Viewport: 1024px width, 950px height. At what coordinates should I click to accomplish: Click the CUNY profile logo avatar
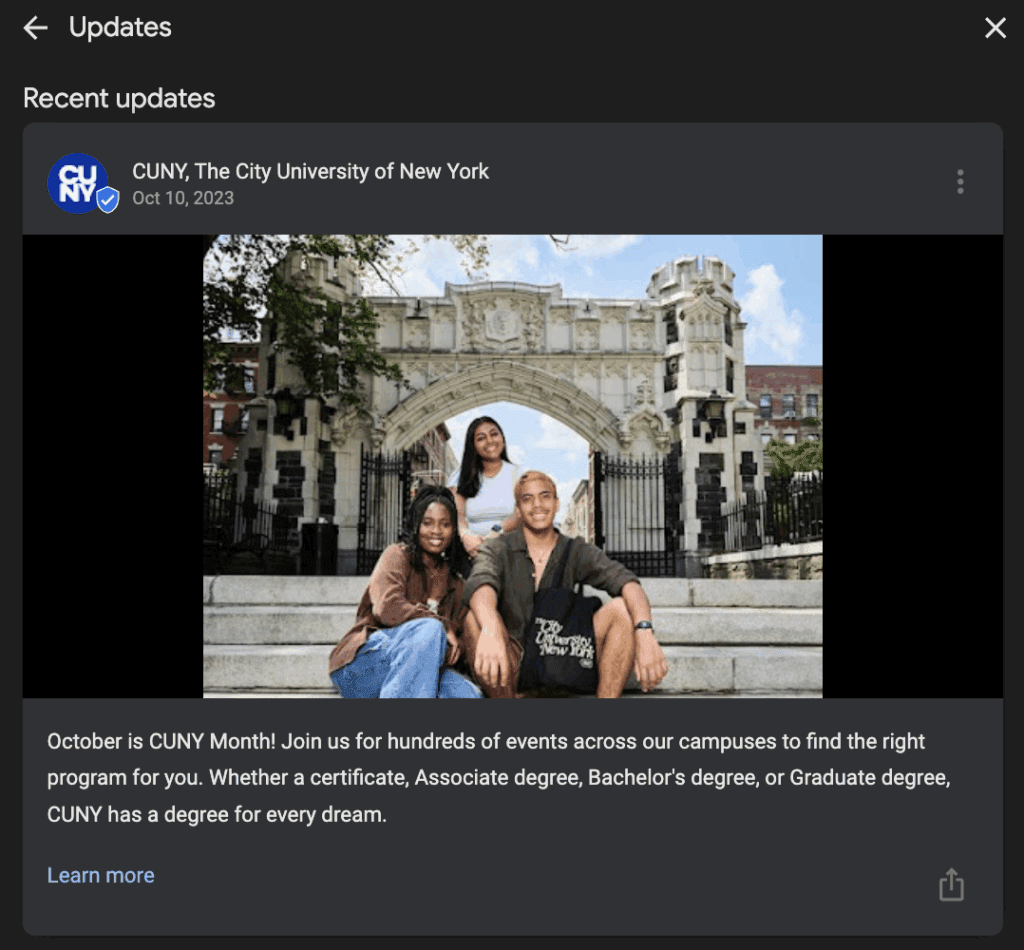point(80,181)
